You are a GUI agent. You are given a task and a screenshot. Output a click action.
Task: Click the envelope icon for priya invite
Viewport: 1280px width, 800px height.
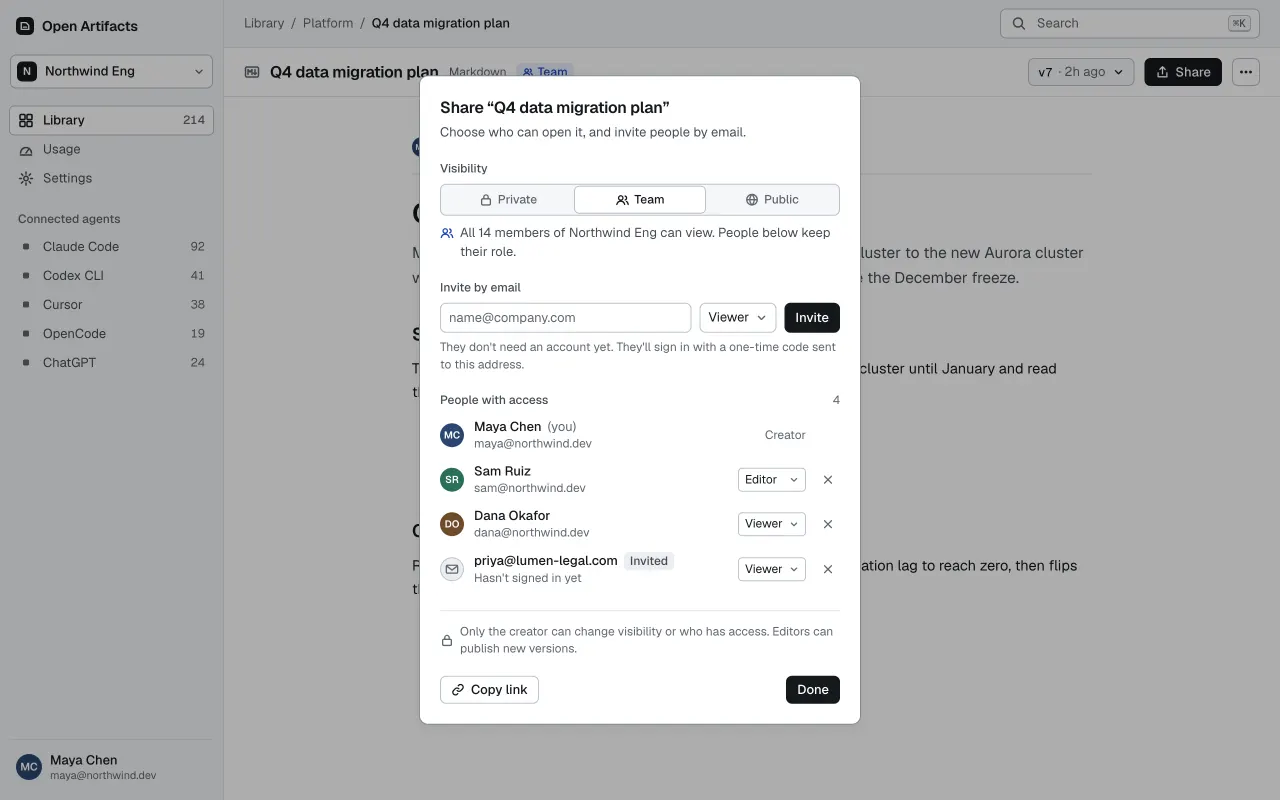[x=452, y=569]
